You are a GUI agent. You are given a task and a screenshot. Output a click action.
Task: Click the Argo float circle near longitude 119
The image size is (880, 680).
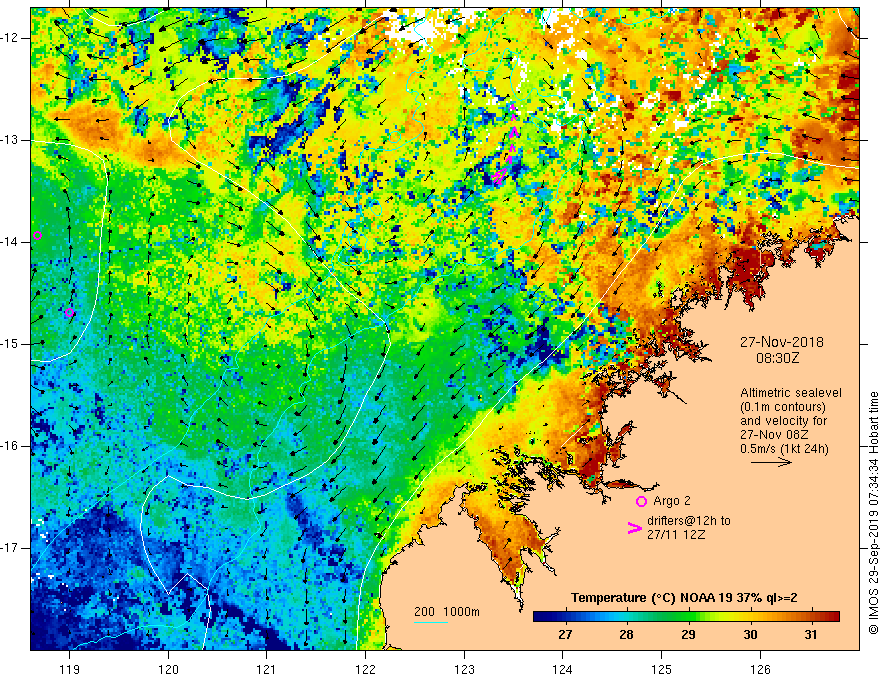pyautogui.click(x=69, y=313)
